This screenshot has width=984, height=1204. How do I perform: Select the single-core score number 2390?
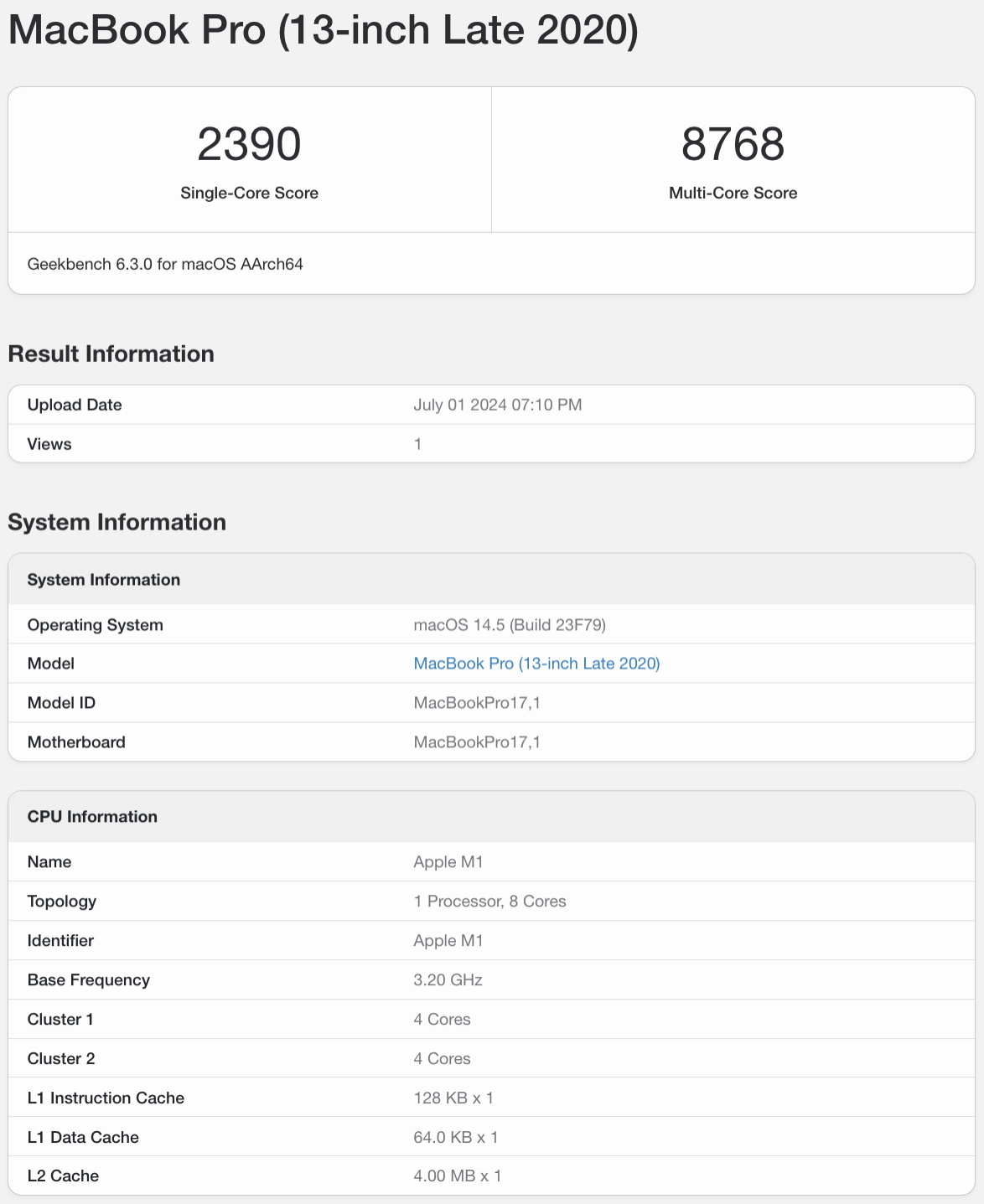(249, 144)
